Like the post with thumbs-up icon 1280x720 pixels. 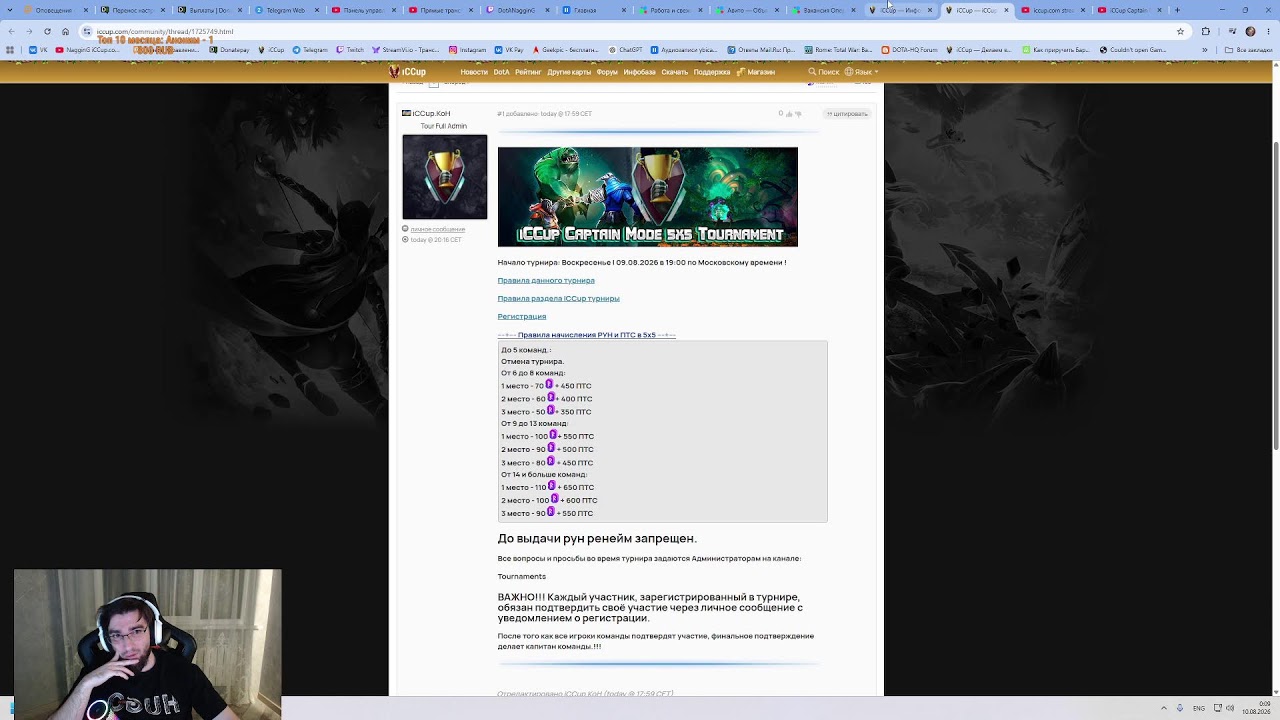click(789, 114)
